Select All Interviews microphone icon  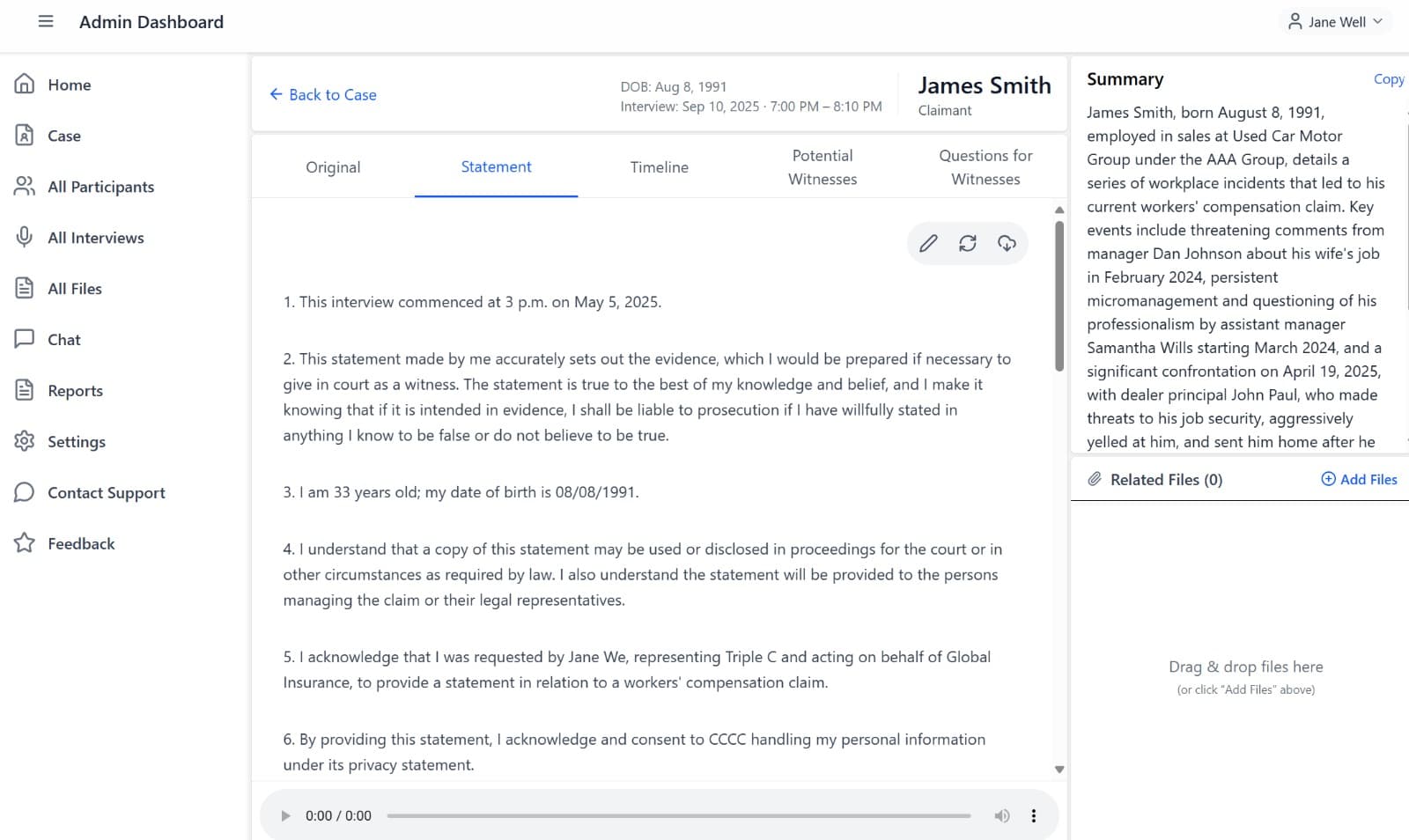(25, 237)
